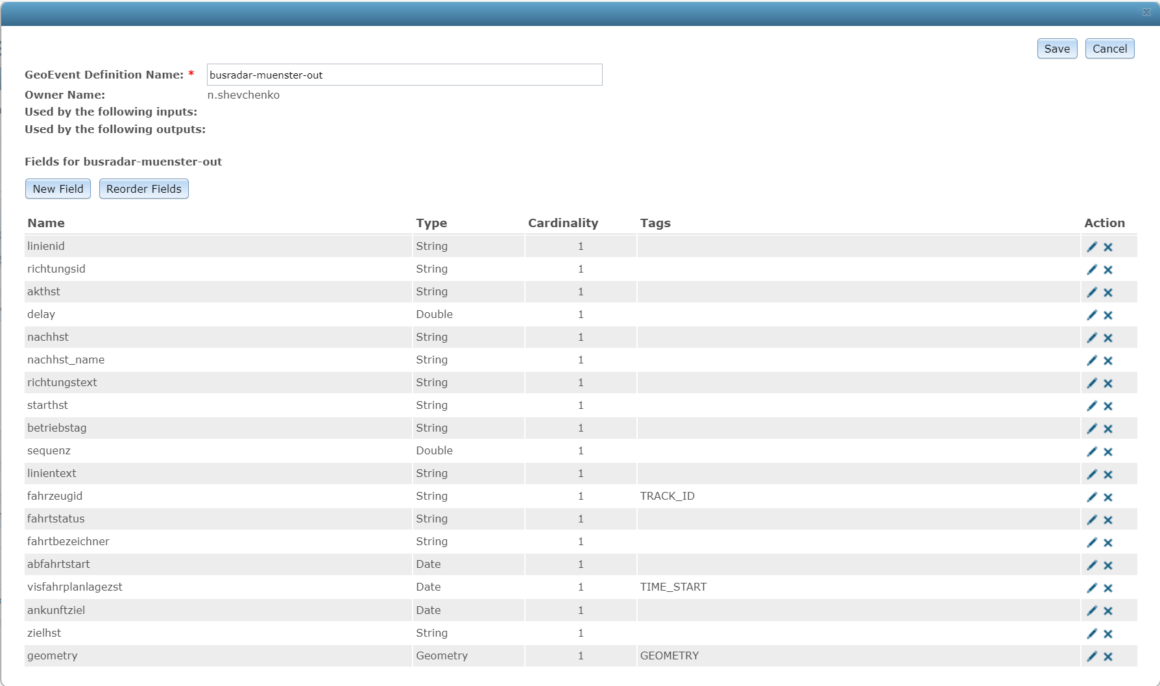Delete the geometry field
The image size is (1160, 686).
click(1108, 656)
